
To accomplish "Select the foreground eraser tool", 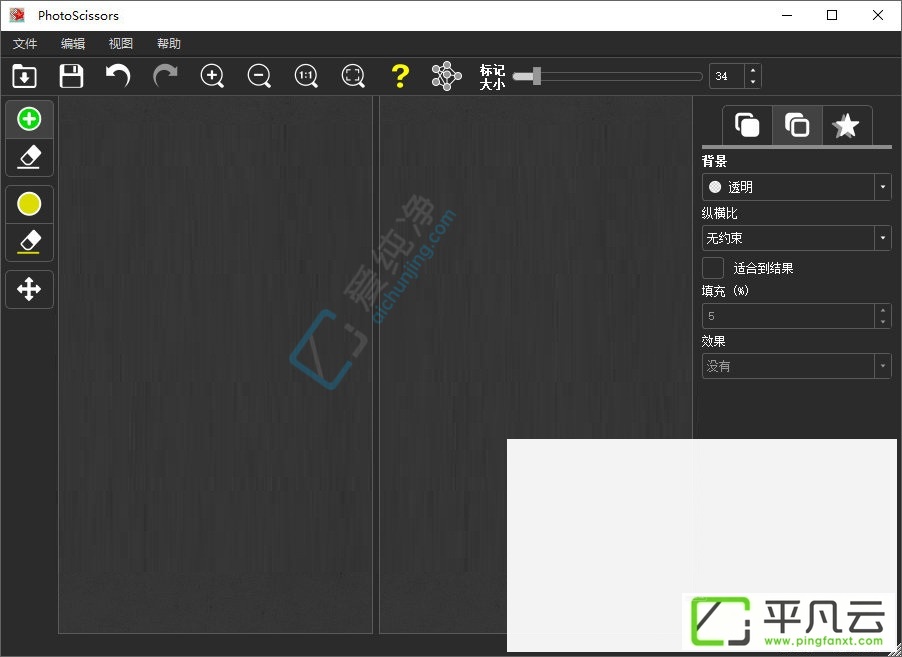I will coord(29,157).
